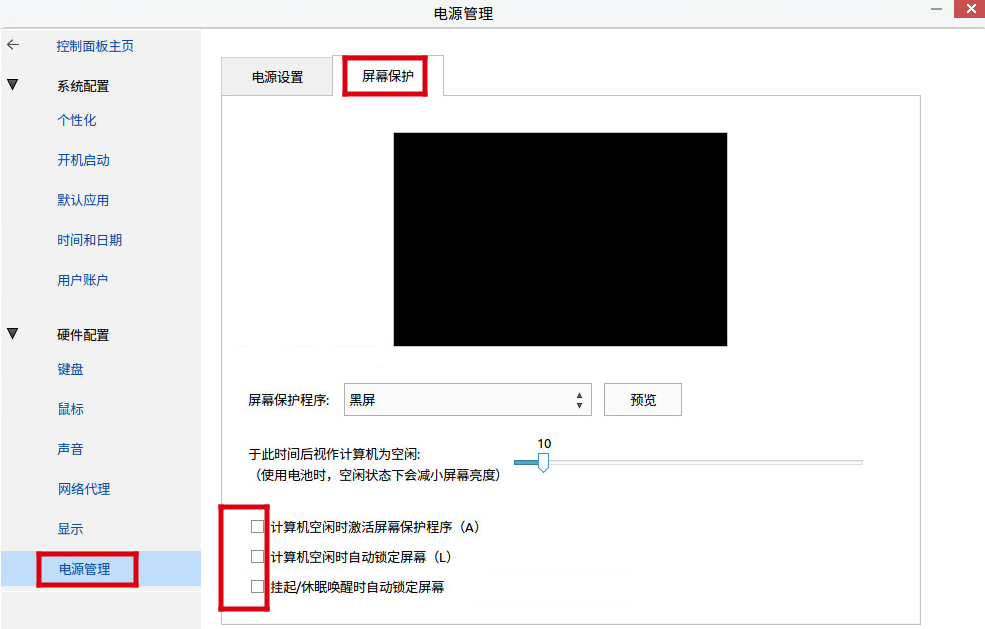Go to 控制面板主页
Image resolution: width=985 pixels, height=629 pixels.
click(95, 46)
